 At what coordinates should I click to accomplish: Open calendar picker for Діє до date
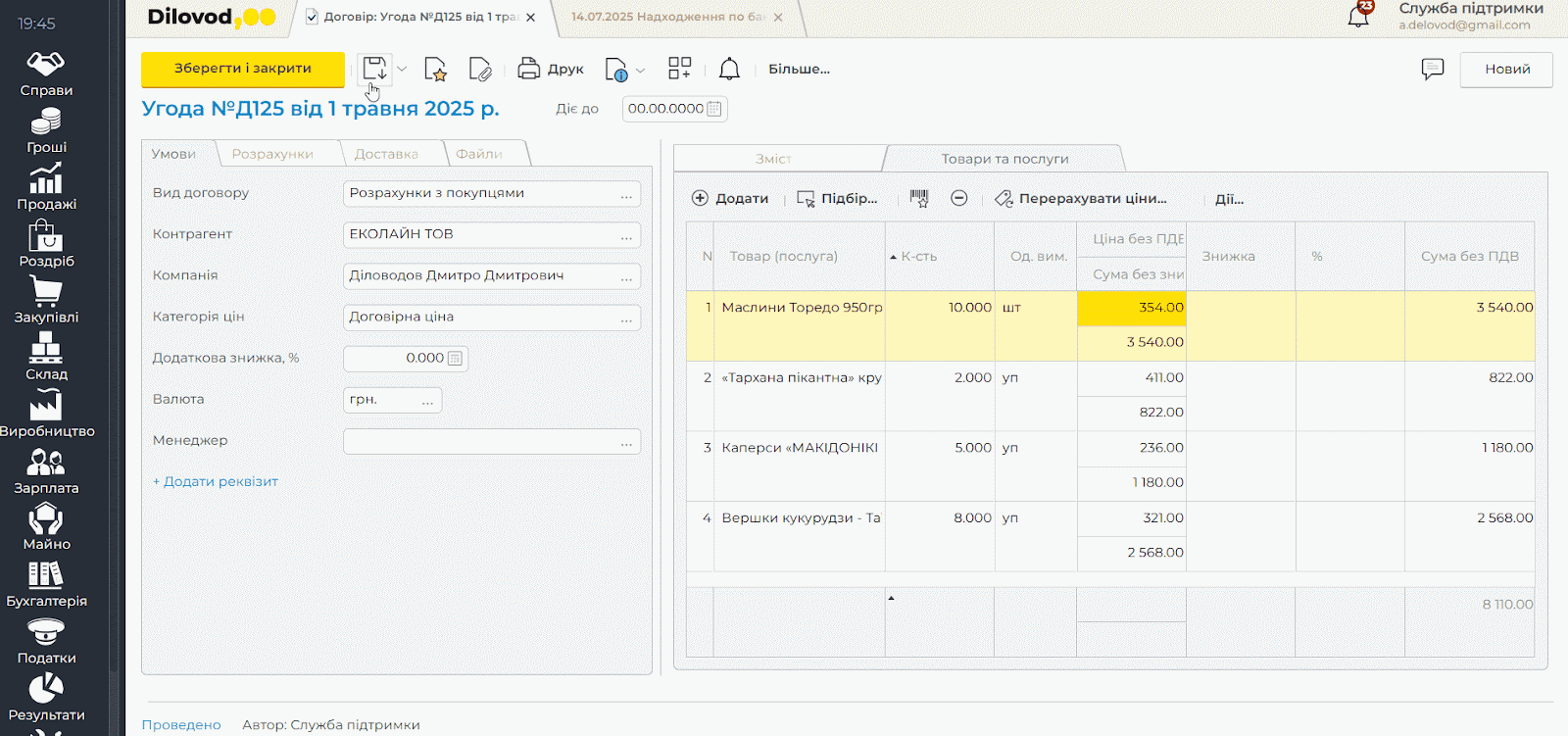(714, 109)
